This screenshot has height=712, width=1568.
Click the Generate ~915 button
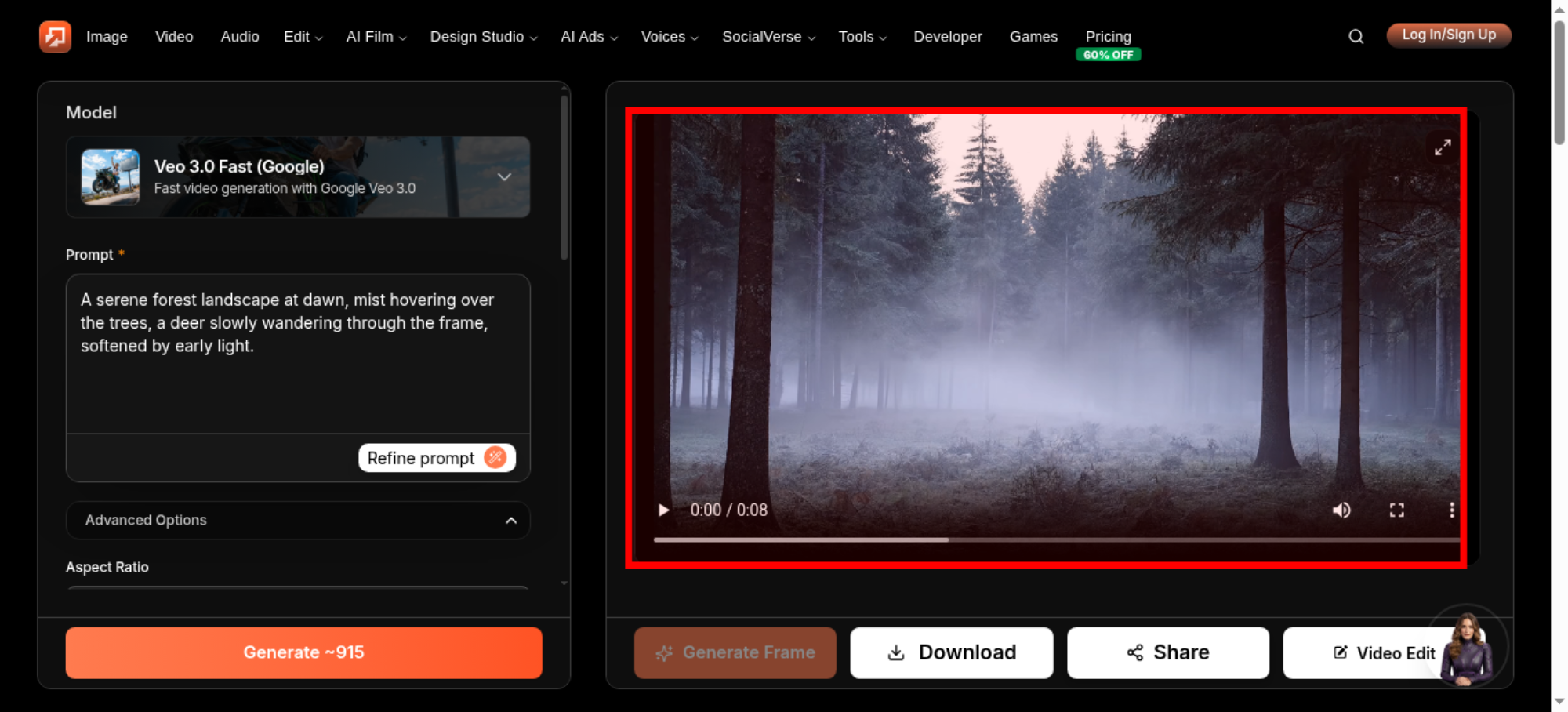tap(303, 652)
